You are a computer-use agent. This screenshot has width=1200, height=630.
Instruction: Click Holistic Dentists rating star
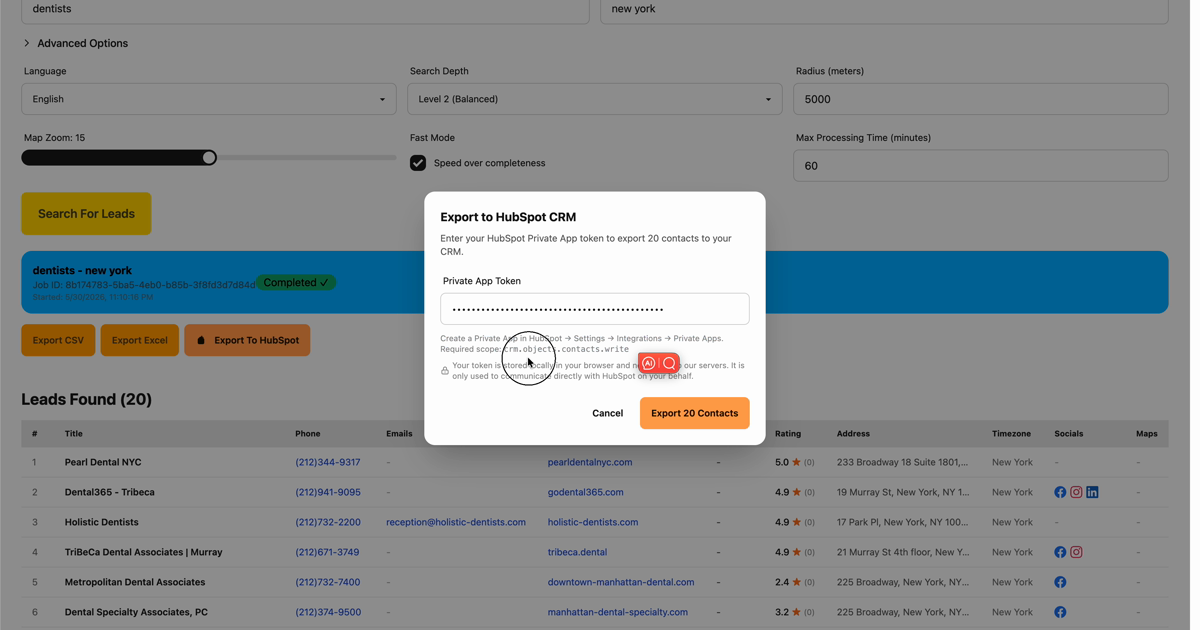click(796, 522)
